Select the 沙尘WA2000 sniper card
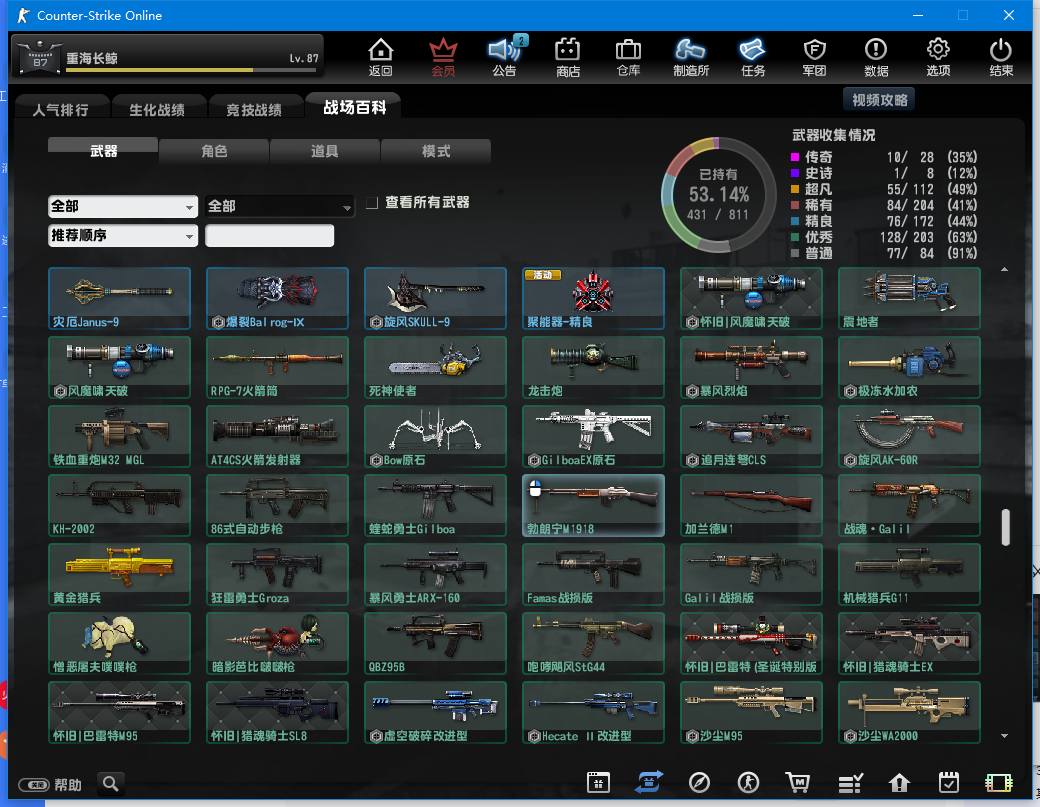The width and height of the screenshot is (1040, 807). (x=909, y=712)
